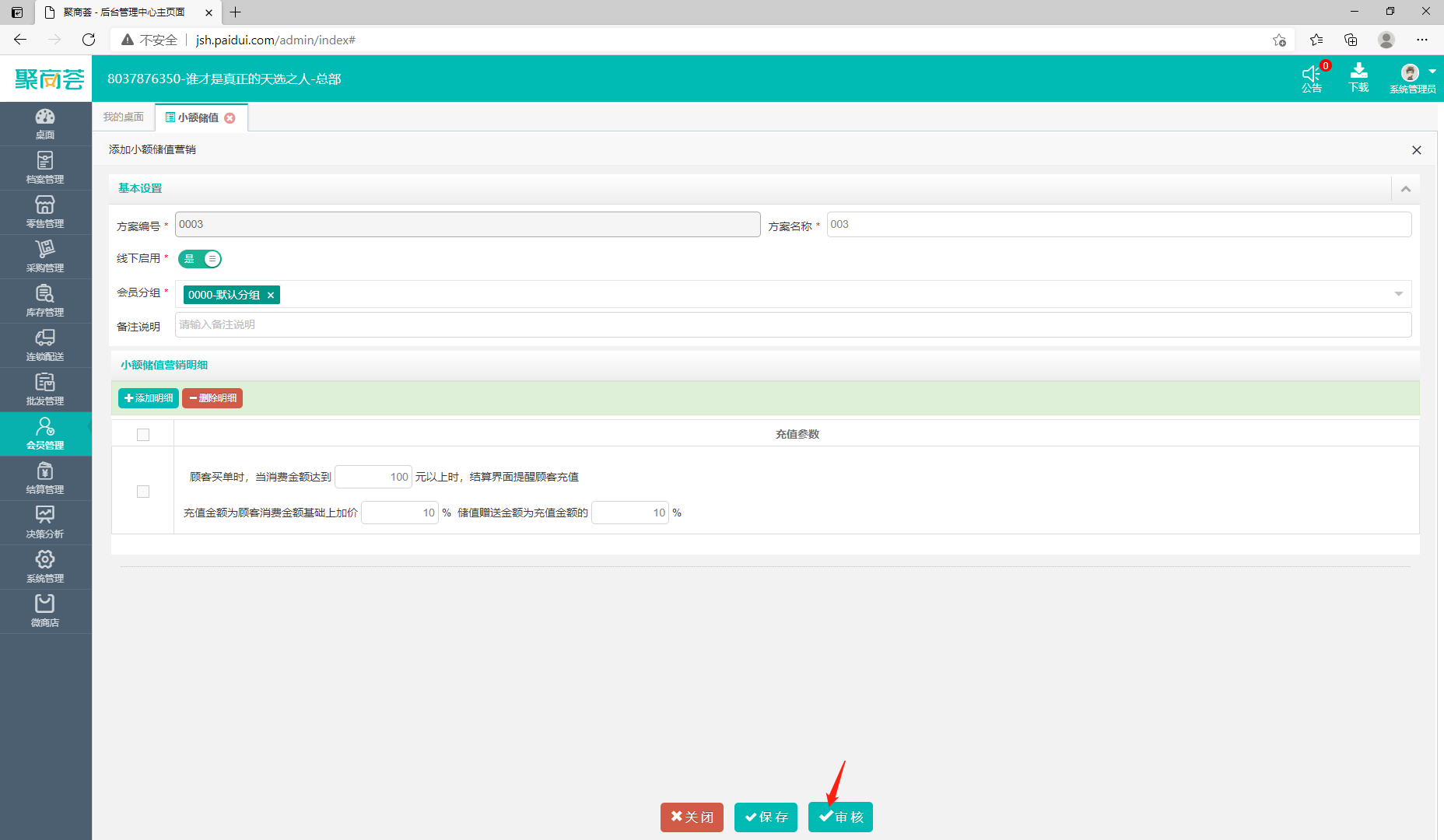Open the 公告 announcements icon
The height and width of the screenshot is (840, 1444).
point(1313,79)
